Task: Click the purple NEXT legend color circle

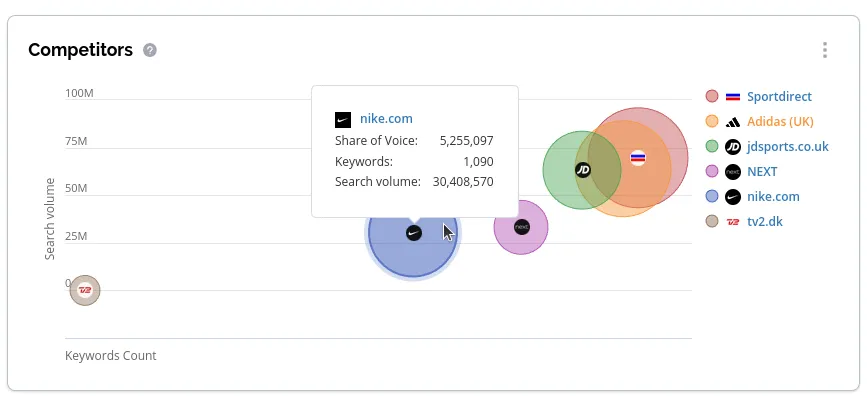Action: coord(712,172)
